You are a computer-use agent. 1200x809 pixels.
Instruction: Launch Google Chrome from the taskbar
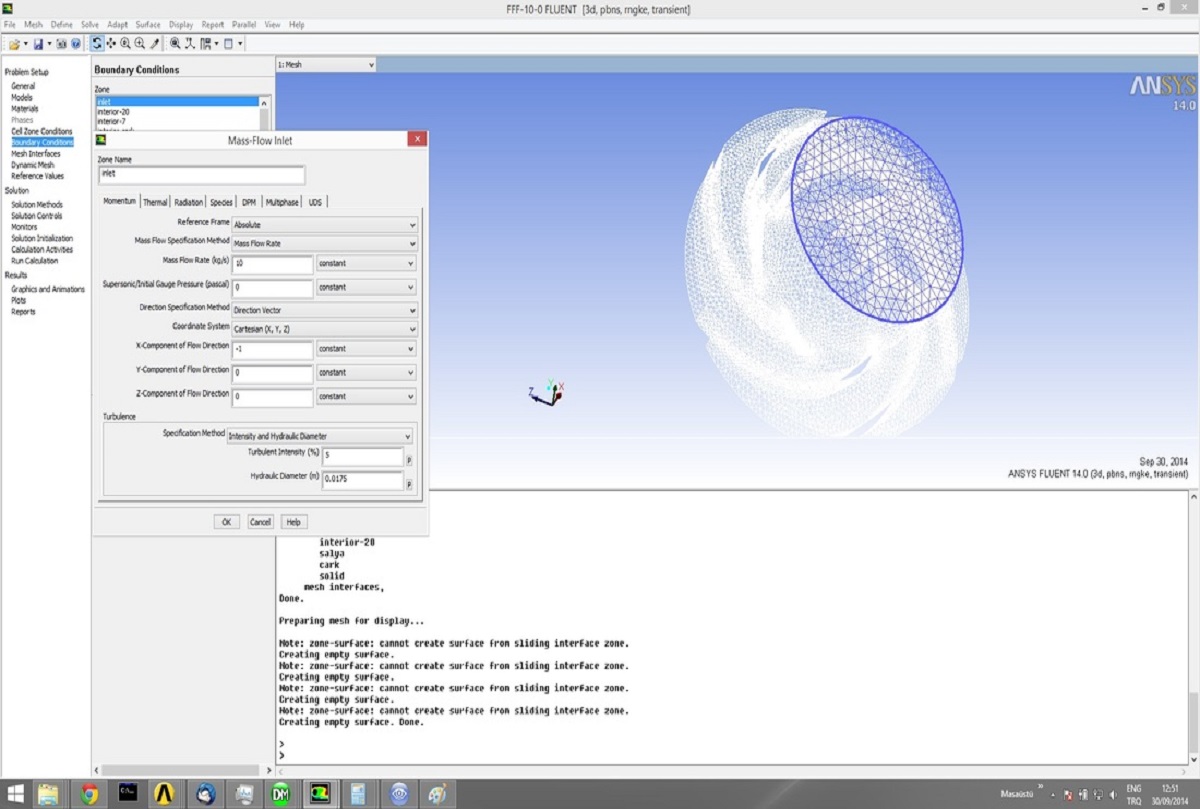coord(89,794)
